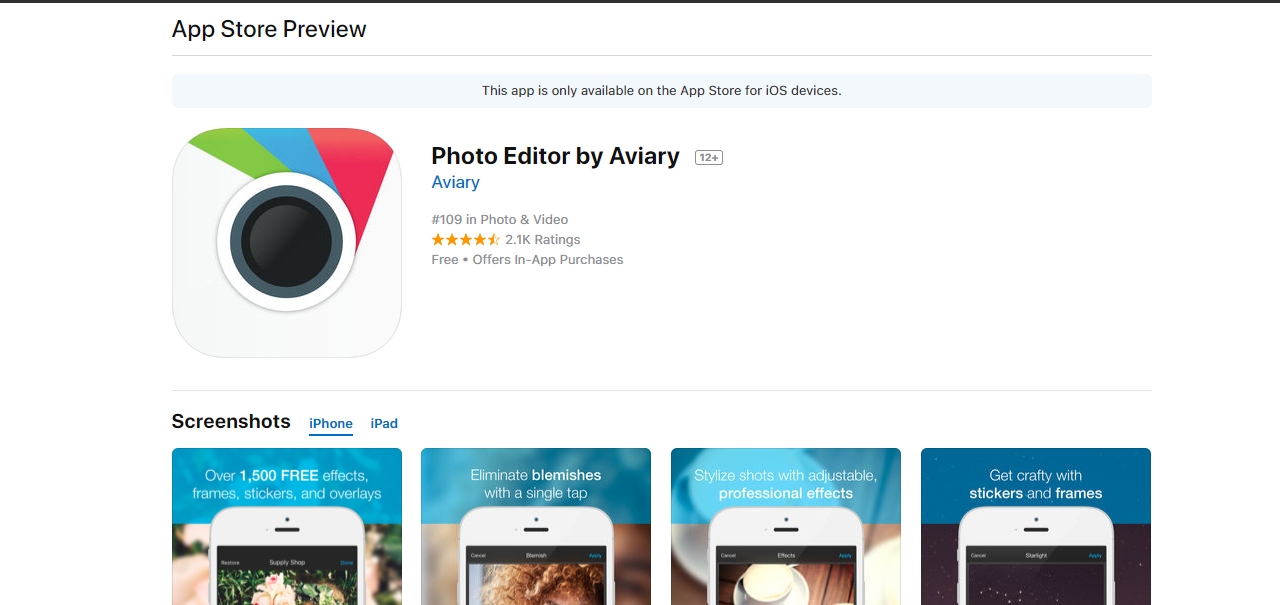The width and height of the screenshot is (1280, 605).
Task: Open screenshot 'Stylize shots with adjustable, professional effects'
Action: tap(786, 526)
